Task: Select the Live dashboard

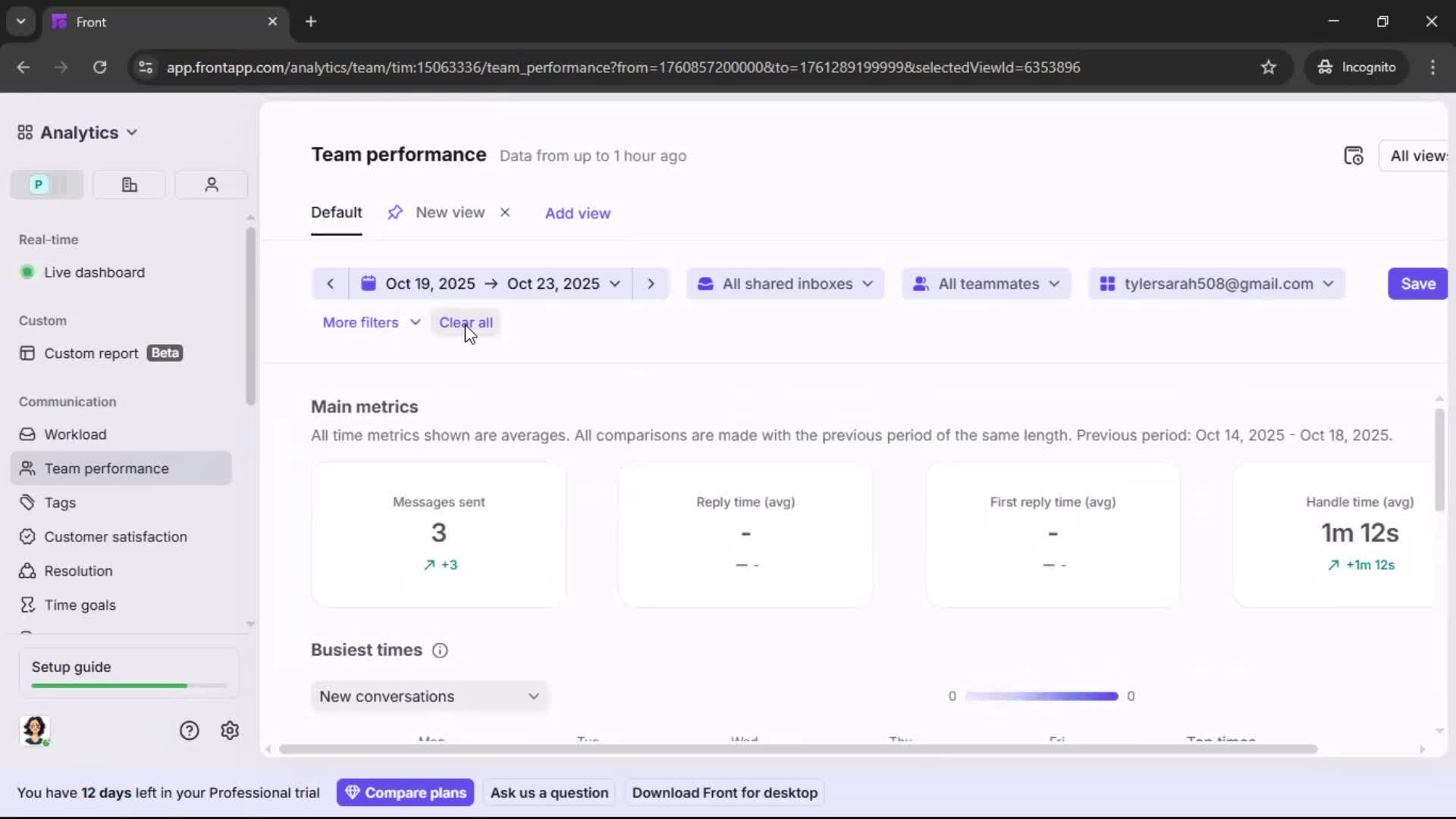Action: coord(95,272)
